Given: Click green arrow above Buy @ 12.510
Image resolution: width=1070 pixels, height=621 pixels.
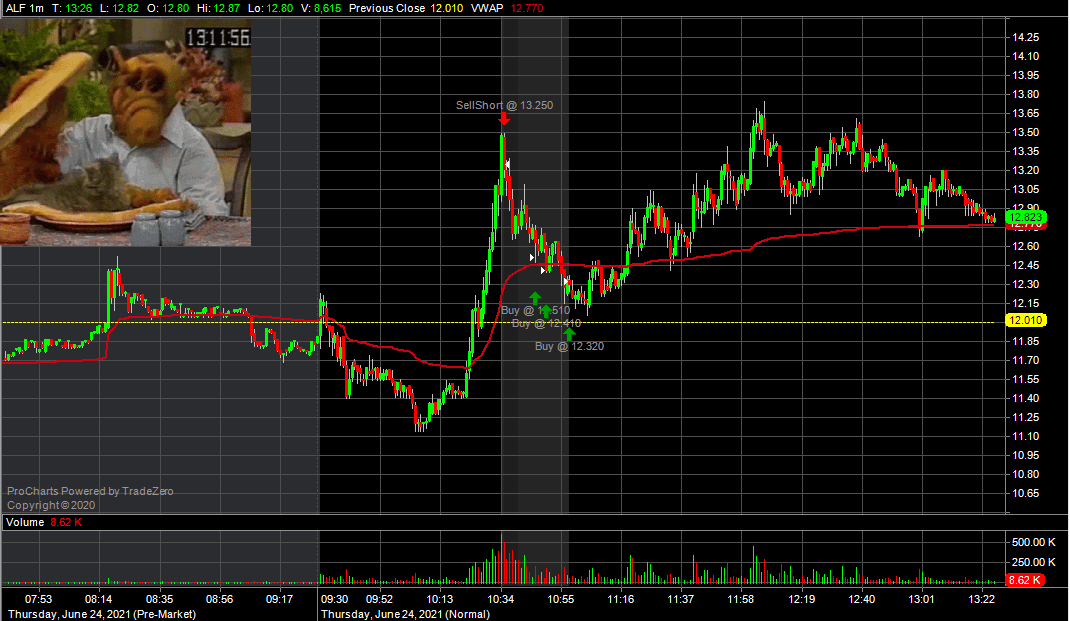Looking at the screenshot, I should (535, 298).
